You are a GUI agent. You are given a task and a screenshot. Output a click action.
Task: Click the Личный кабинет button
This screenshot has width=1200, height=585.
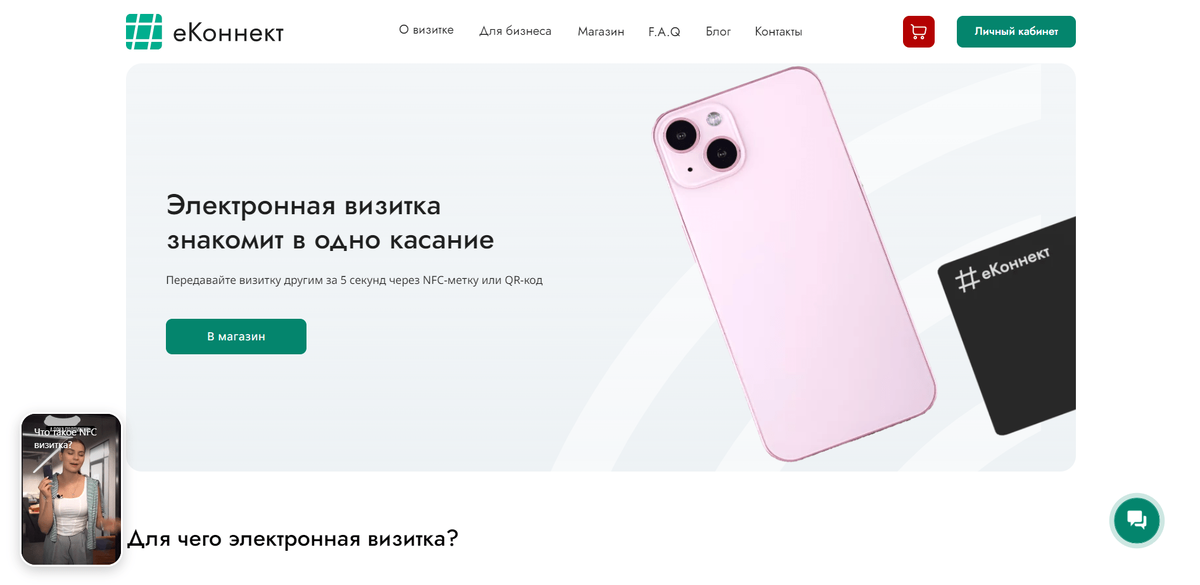coord(1016,31)
